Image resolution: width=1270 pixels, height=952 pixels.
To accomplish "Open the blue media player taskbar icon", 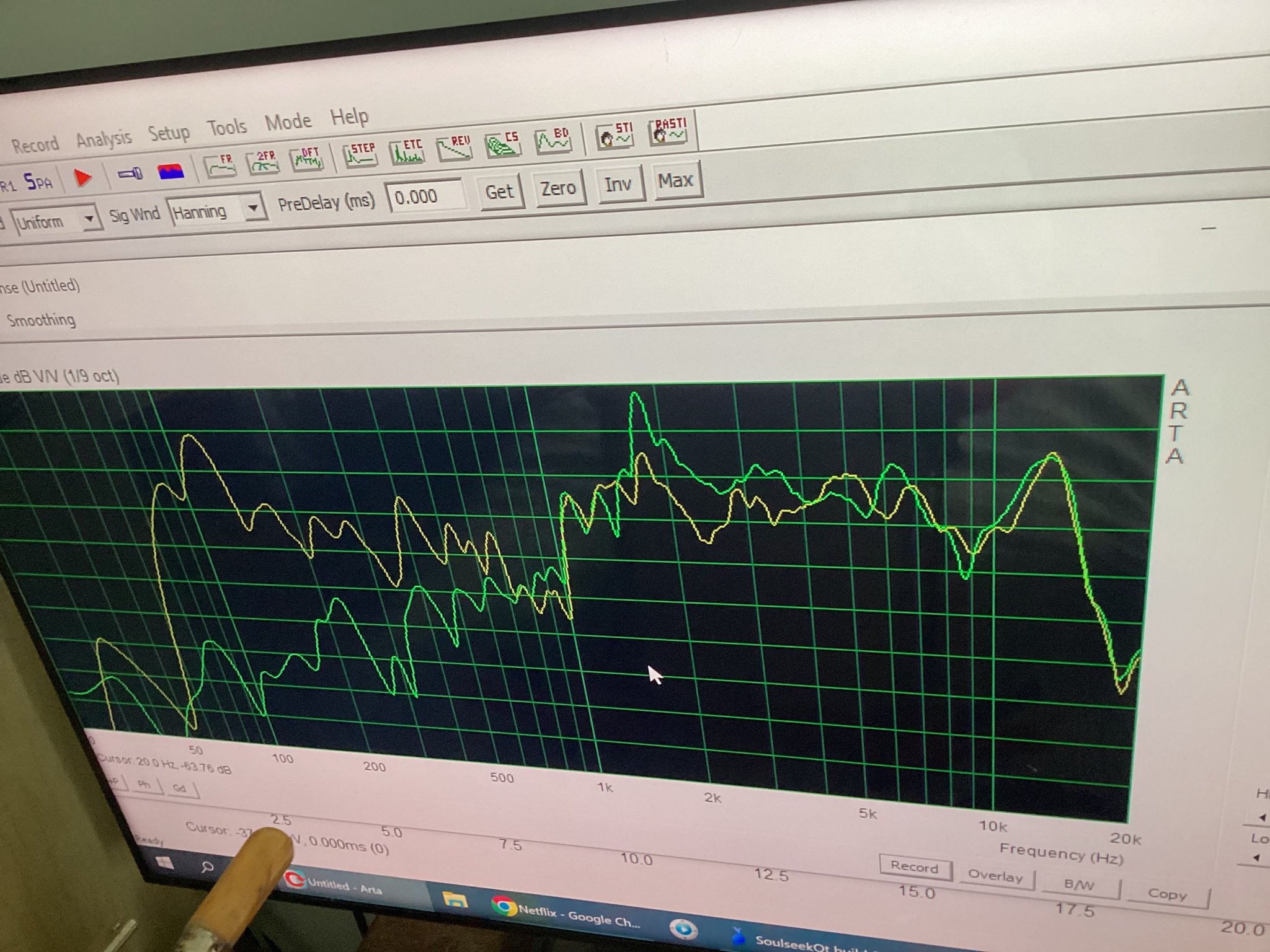I will pos(683,928).
